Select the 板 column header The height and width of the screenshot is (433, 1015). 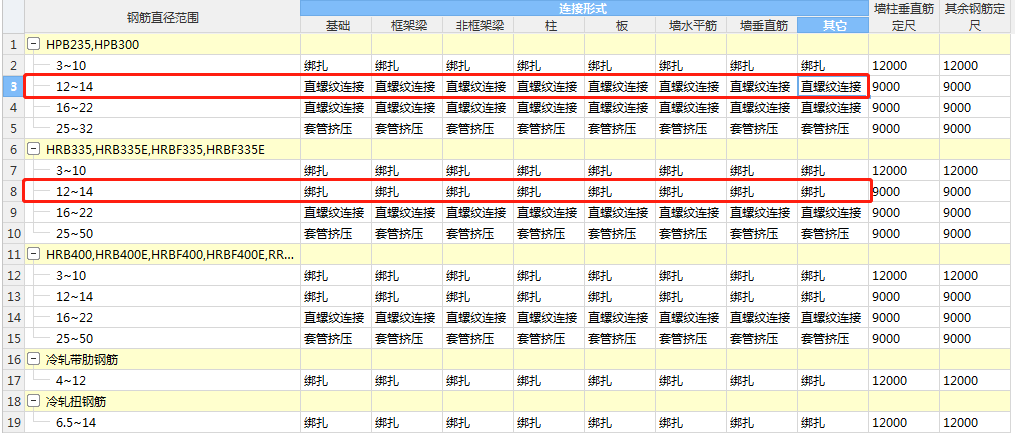coord(620,26)
